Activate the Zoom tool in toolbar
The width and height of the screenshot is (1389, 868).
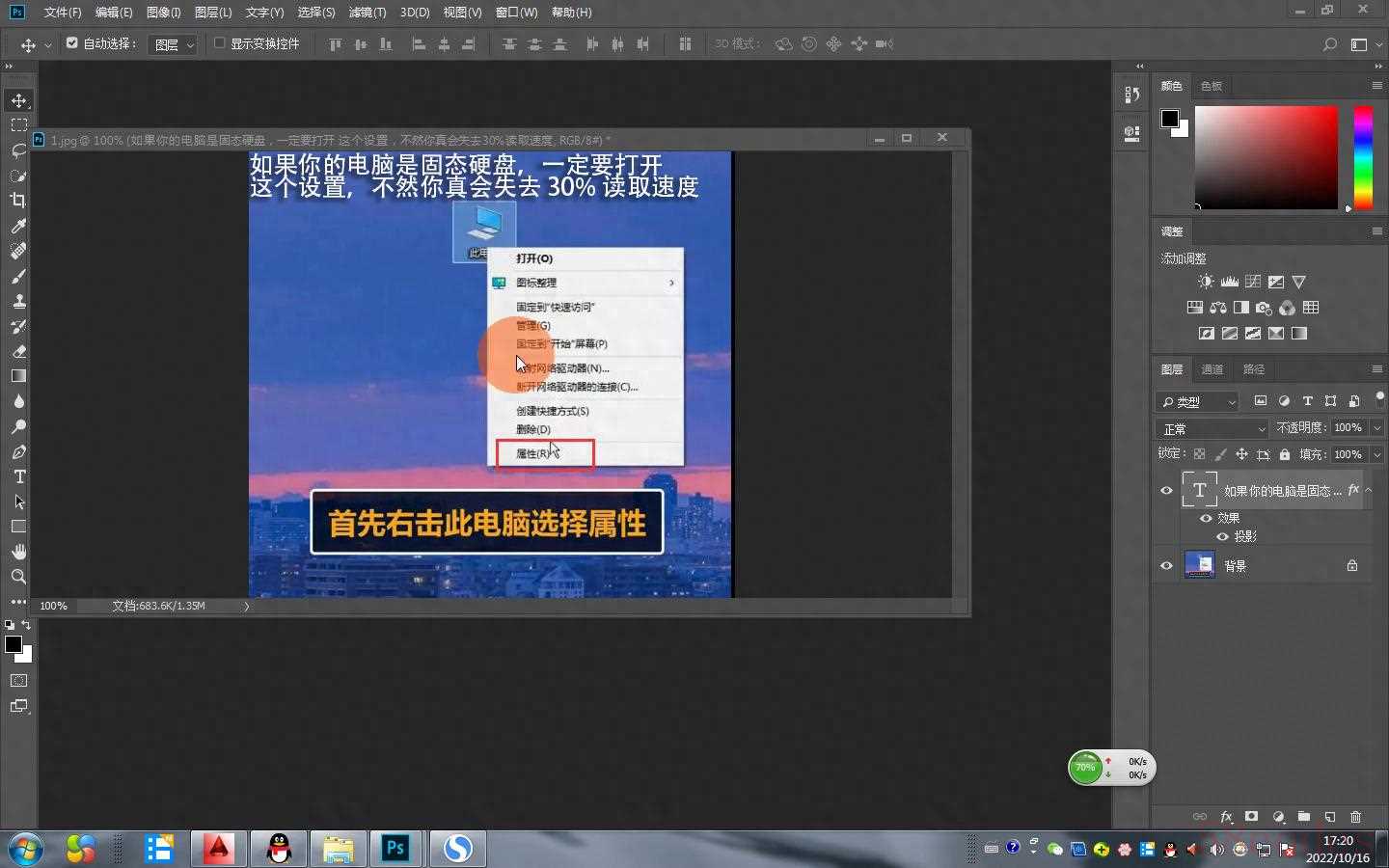18,577
